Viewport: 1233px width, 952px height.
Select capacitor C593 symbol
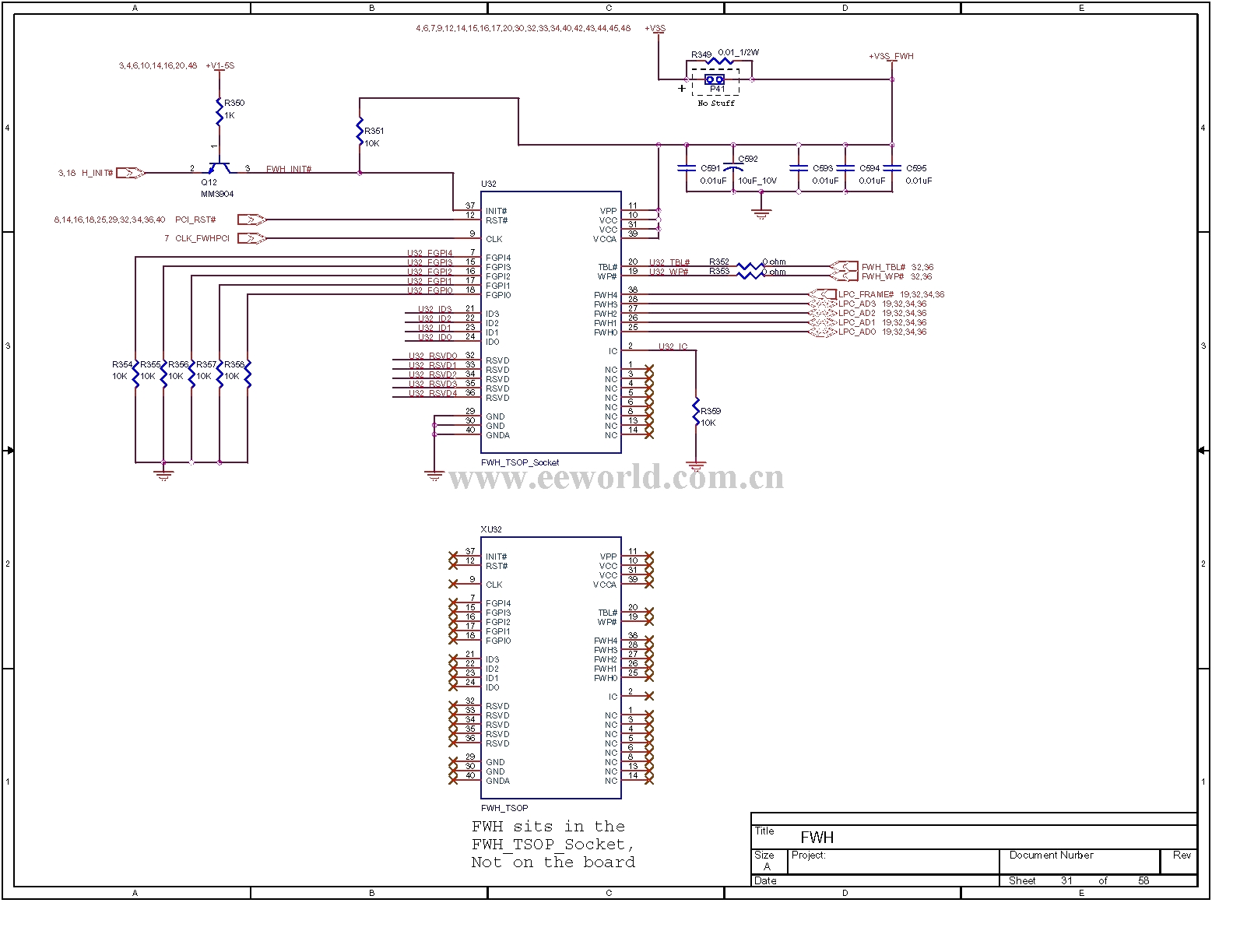pyautogui.click(x=799, y=168)
